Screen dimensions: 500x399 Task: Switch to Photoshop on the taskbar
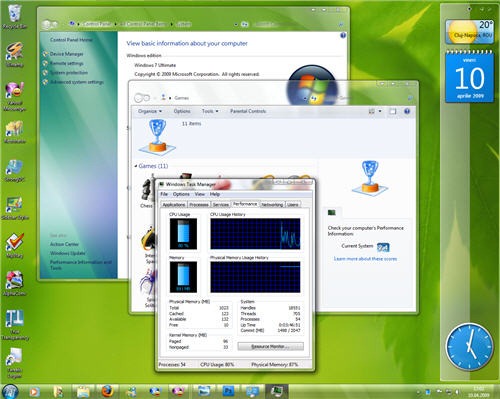point(228,391)
